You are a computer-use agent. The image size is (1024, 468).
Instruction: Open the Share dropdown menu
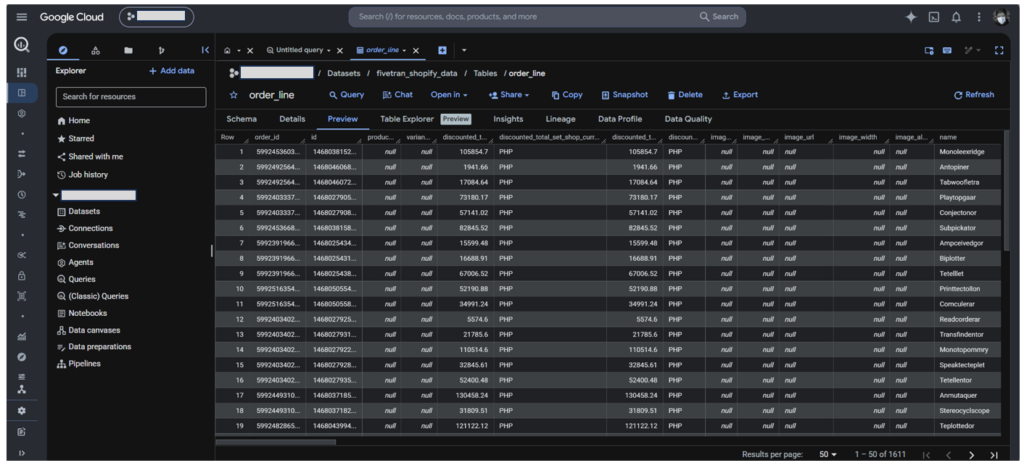(x=509, y=95)
